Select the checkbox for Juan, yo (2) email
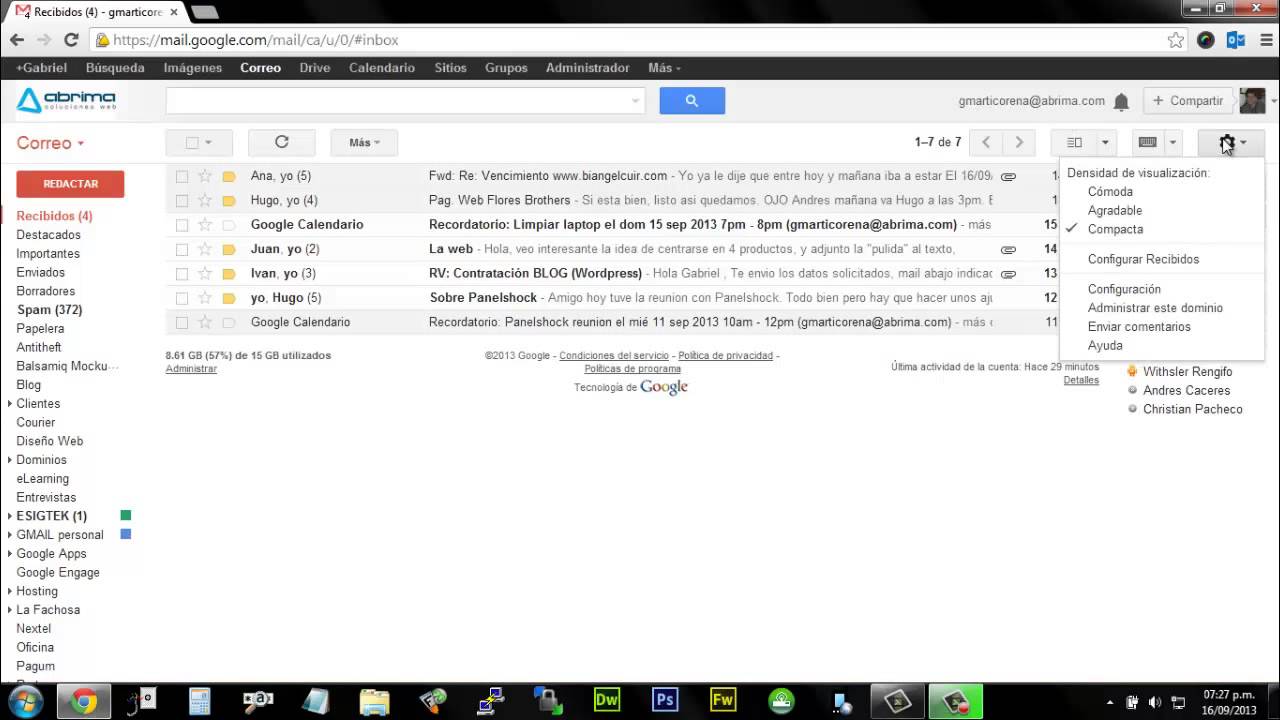This screenshot has width=1280, height=720. coord(182,249)
